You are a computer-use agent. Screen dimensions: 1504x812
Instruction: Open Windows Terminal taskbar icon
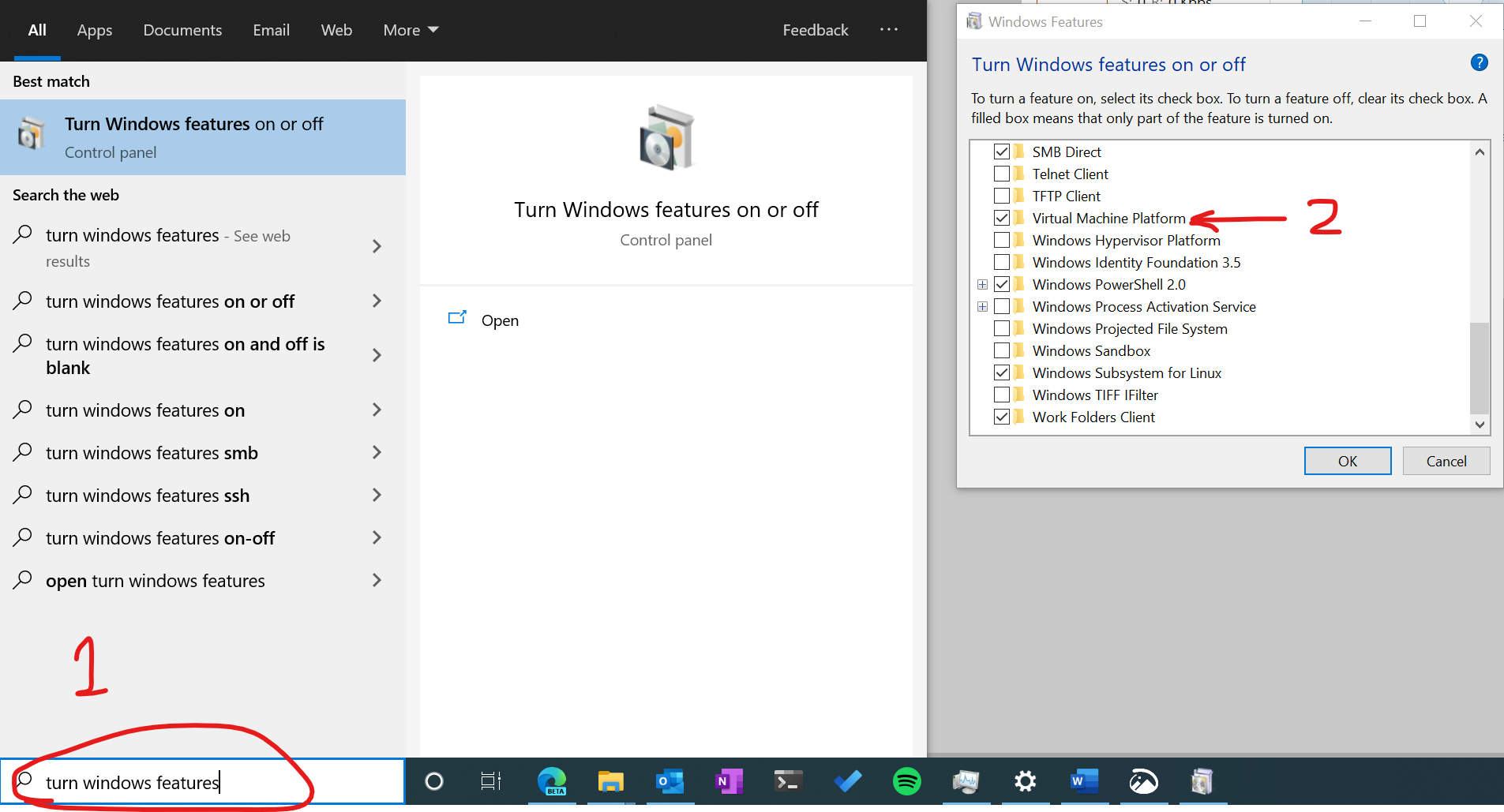click(788, 782)
